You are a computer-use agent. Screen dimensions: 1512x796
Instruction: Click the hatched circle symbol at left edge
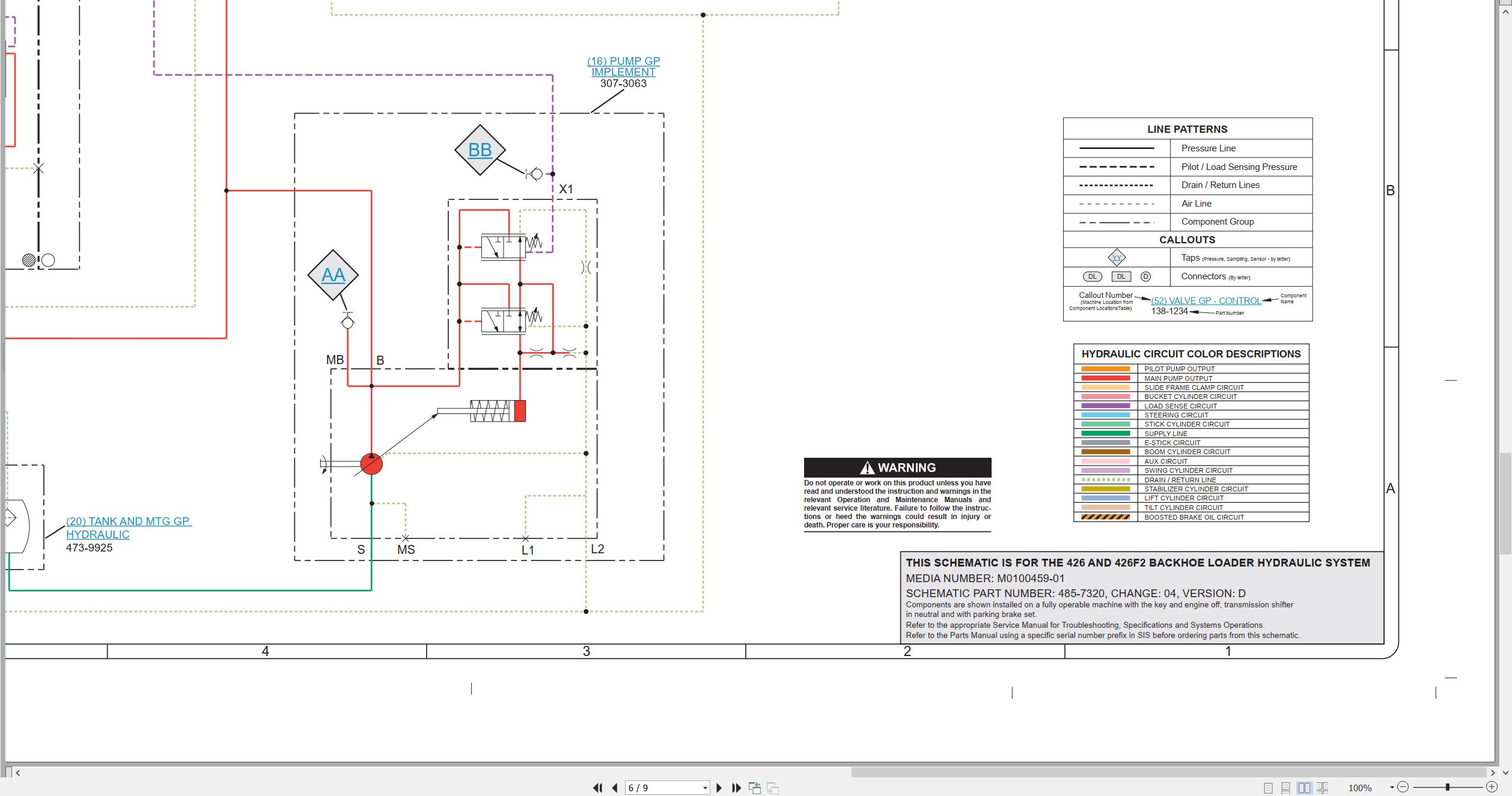coord(28,260)
